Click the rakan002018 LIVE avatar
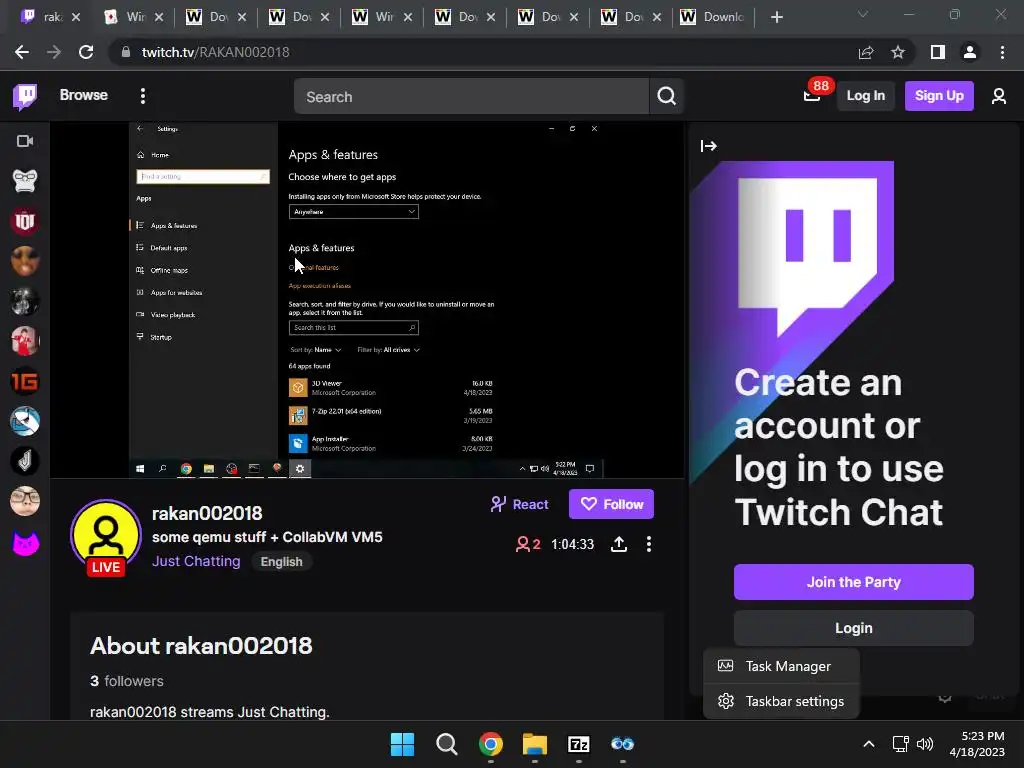This screenshot has height=768, width=1024. (106, 537)
